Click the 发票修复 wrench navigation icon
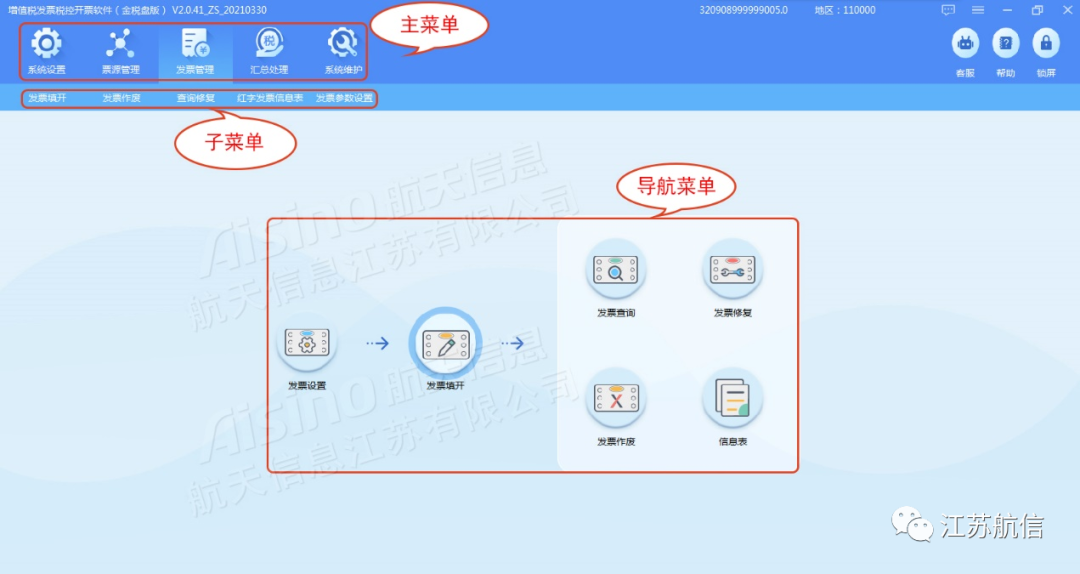1080x574 pixels. click(733, 269)
